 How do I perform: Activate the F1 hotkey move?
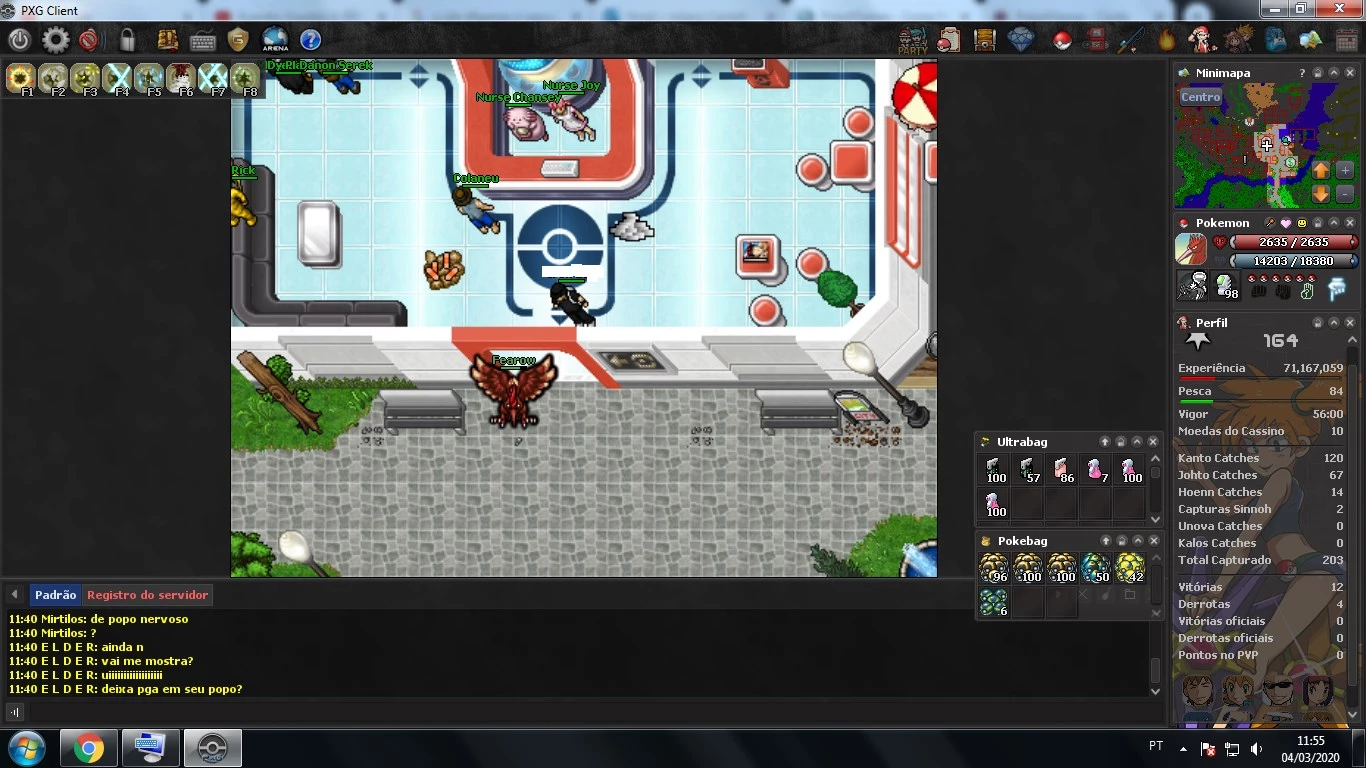click(21, 79)
